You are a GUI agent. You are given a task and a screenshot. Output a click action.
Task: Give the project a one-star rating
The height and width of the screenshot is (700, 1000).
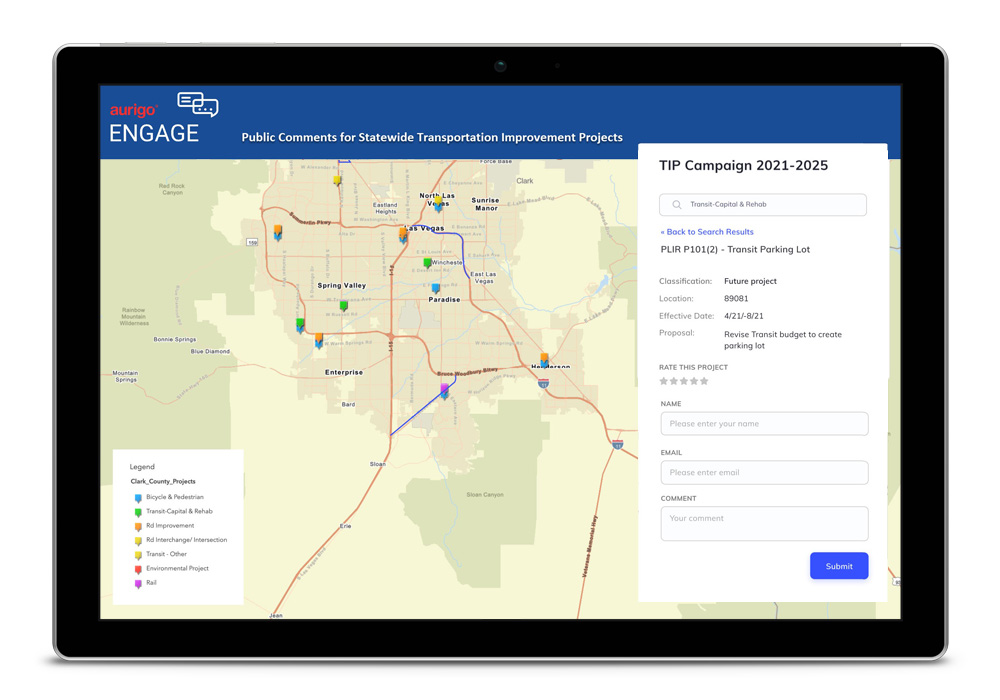point(664,380)
